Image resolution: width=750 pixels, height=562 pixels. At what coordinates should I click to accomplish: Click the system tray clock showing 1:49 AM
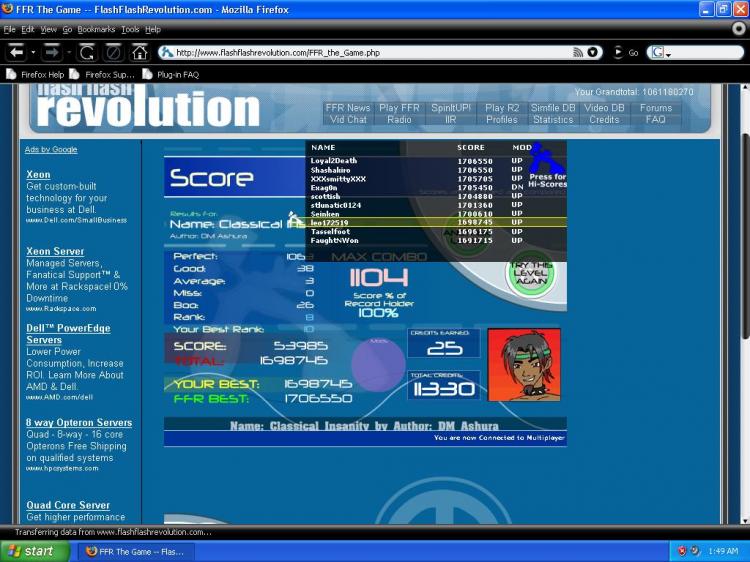point(723,551)
